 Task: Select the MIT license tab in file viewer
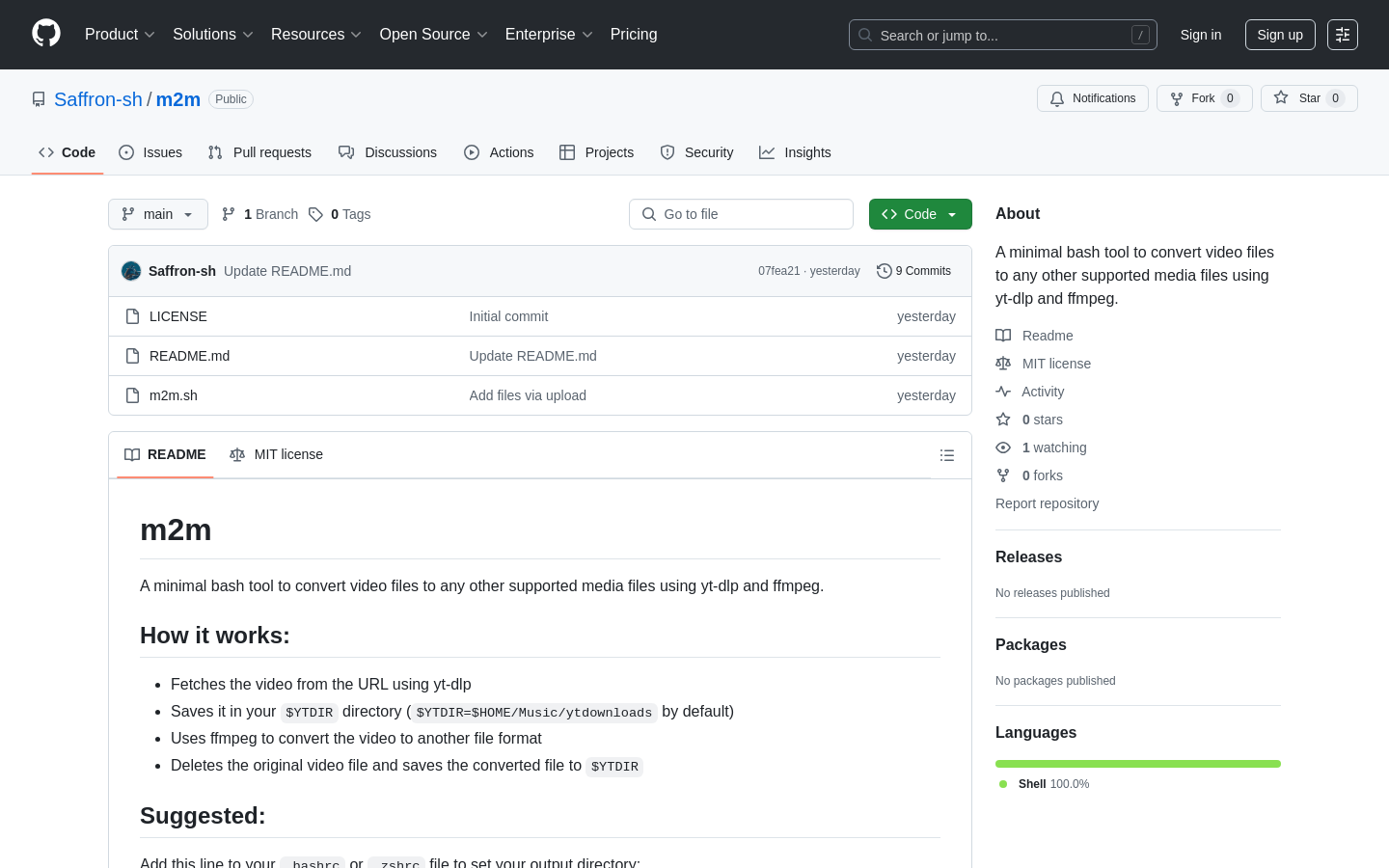(276, 454)
